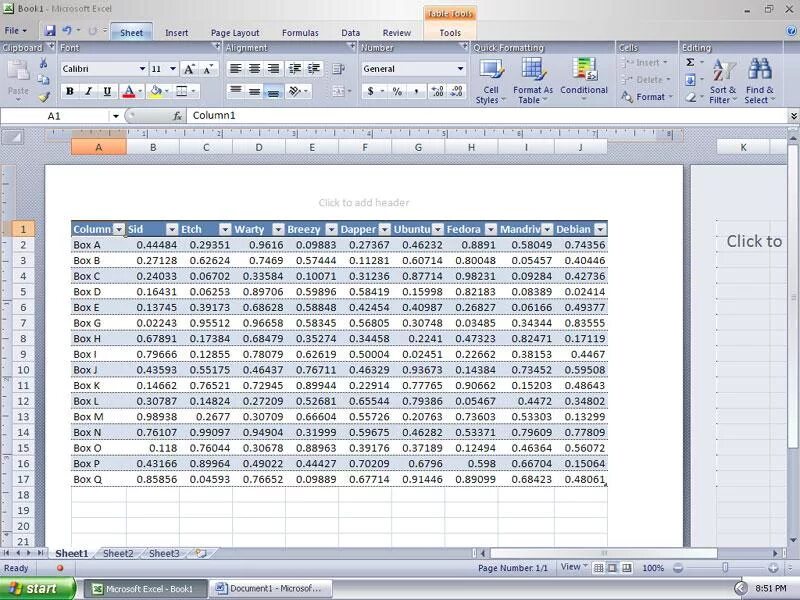This screenshot has width=800, height=600.
Task: Switch to Sheet2 worksheet tab
Action: click(118, 554)
